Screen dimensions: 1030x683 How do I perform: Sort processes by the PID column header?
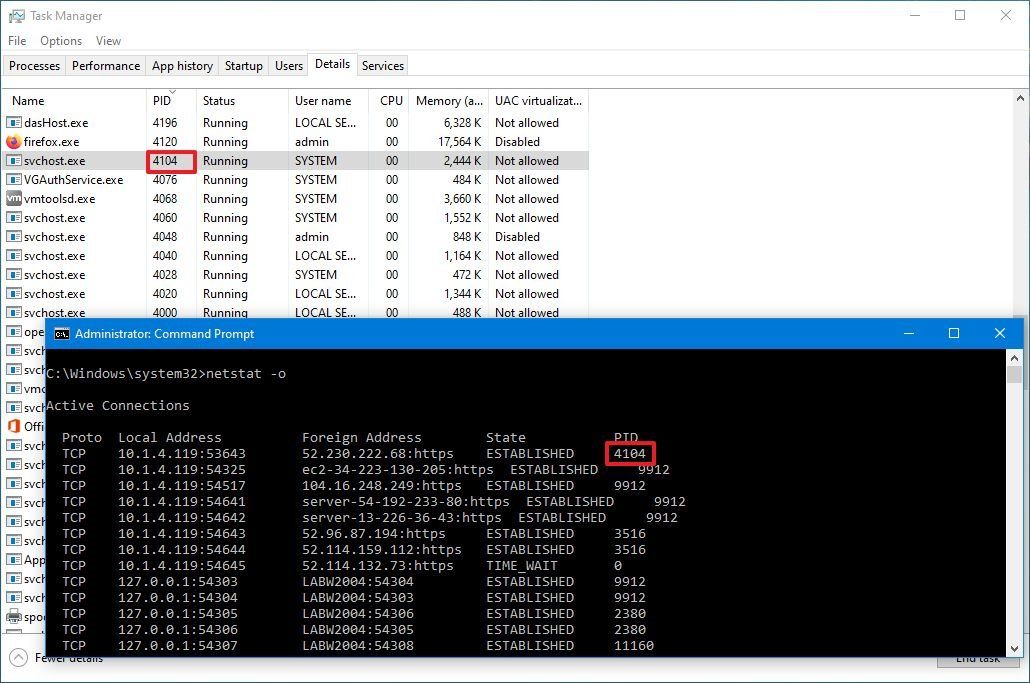click(x=161, y=100)
